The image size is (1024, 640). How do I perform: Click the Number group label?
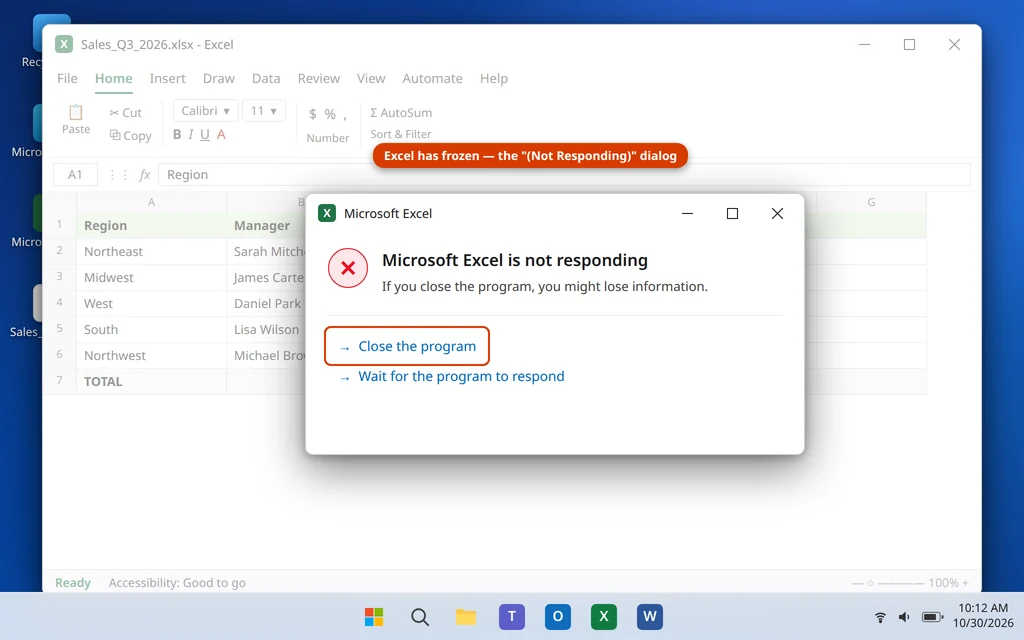pos(328,138)
